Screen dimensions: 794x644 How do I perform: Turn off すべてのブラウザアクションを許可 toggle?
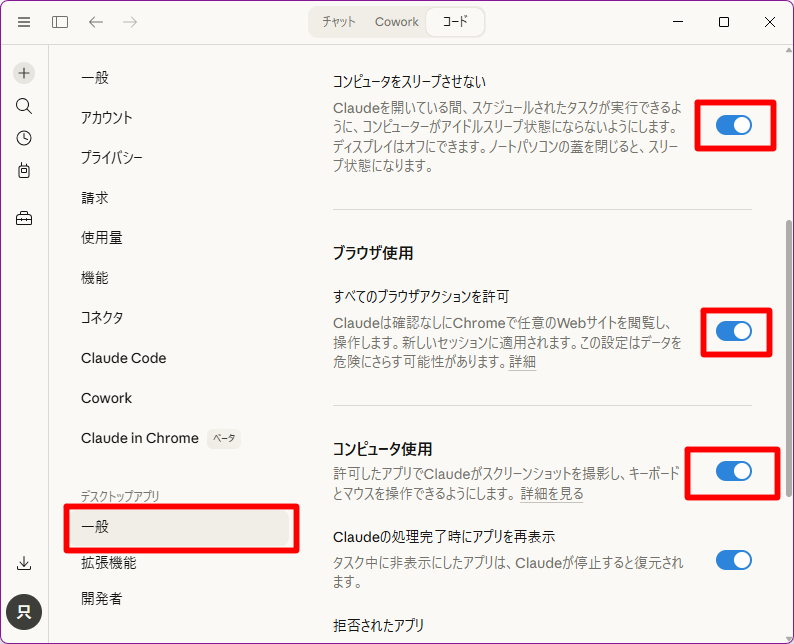click(x=733, y=331)
